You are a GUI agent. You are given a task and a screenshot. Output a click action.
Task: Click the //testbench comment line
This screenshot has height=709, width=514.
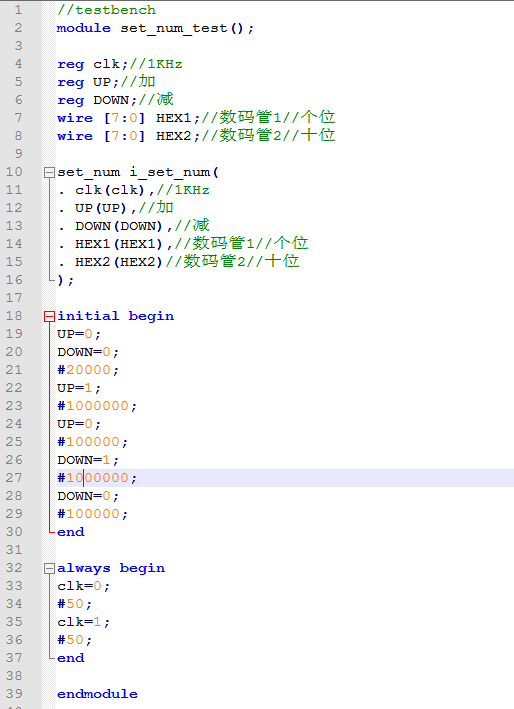106,10
